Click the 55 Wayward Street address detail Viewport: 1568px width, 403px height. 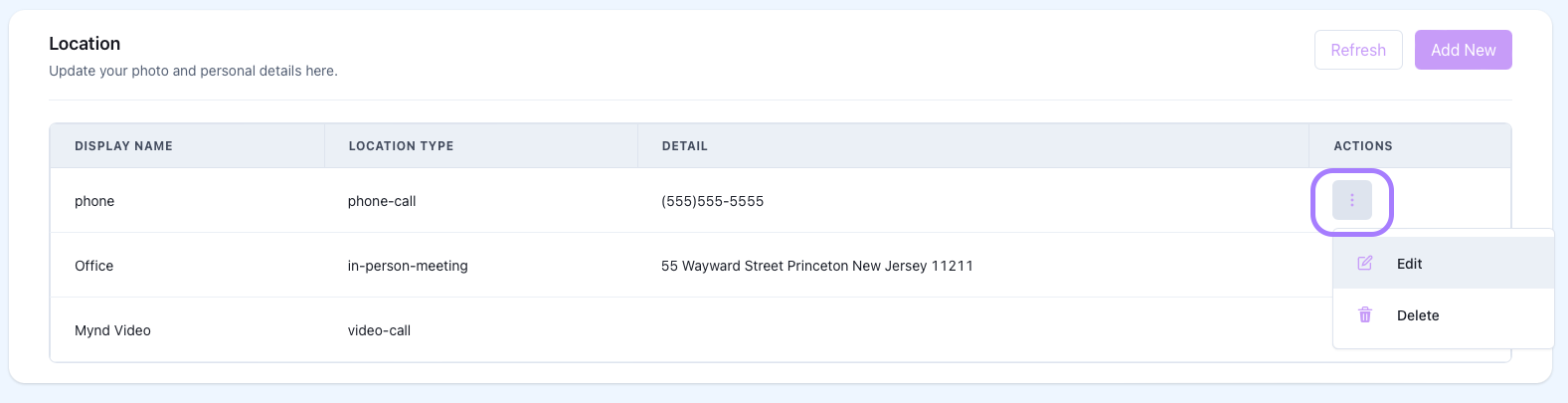(816, 266)
